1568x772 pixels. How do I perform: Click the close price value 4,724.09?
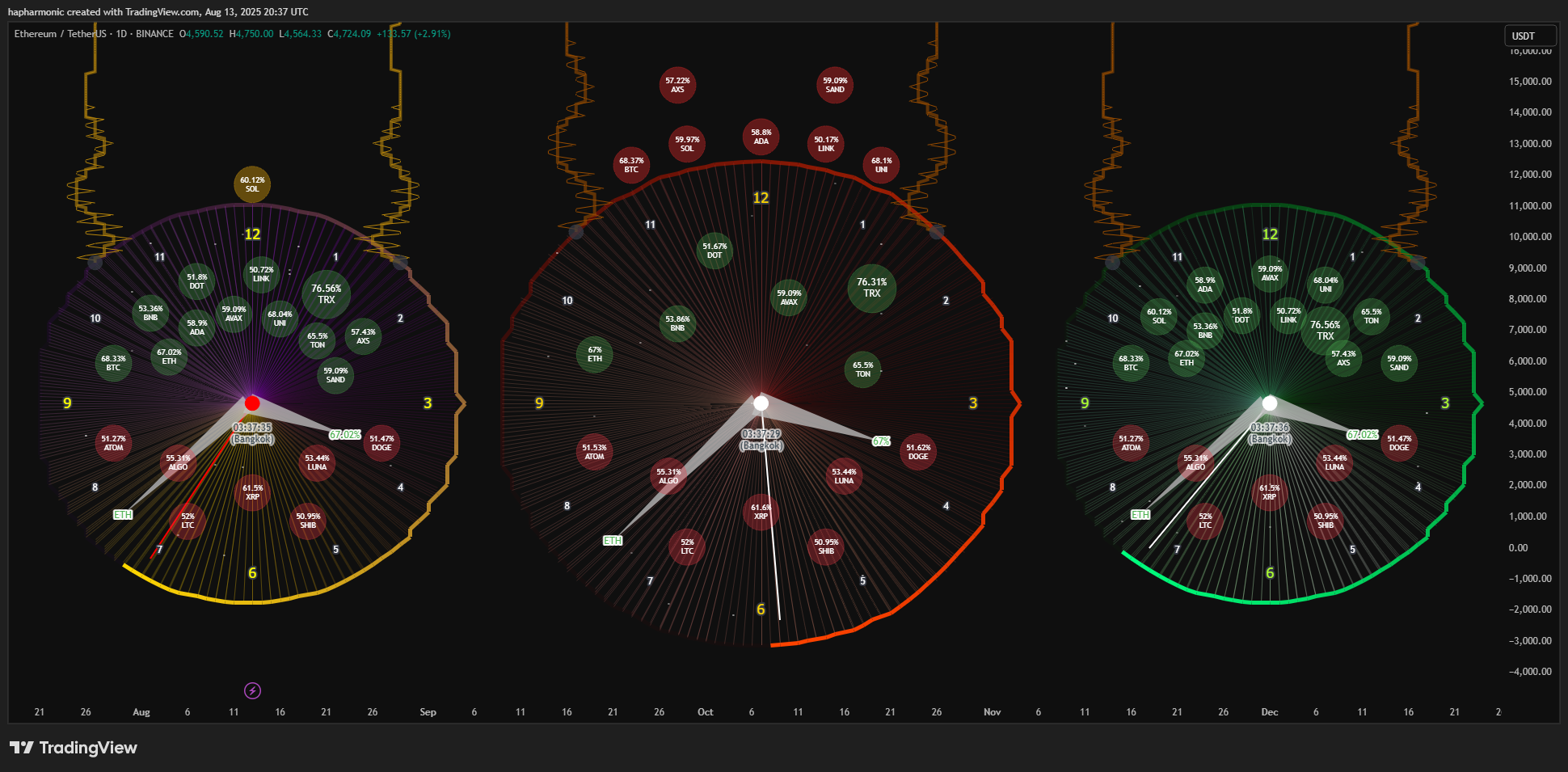352,34
